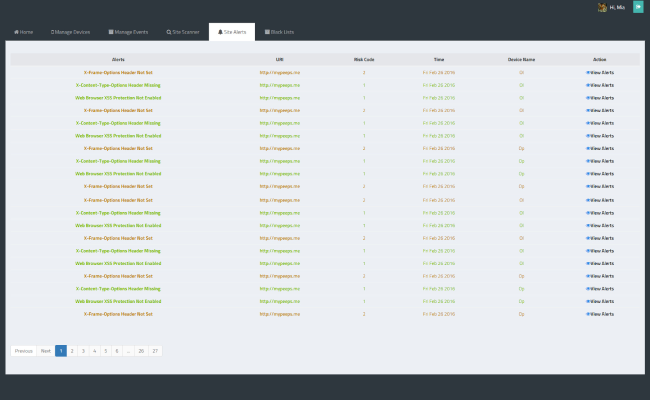
Task: Select the Site Alerts tab
Action: [232, 32]
